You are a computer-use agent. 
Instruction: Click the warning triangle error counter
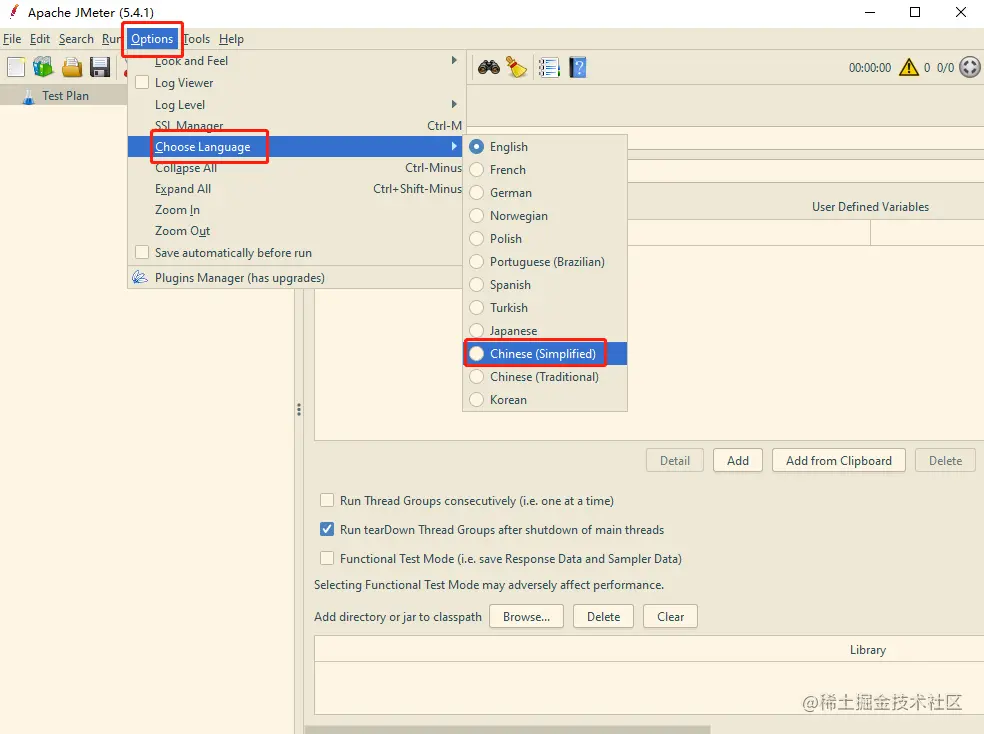[x=909, y=67]
